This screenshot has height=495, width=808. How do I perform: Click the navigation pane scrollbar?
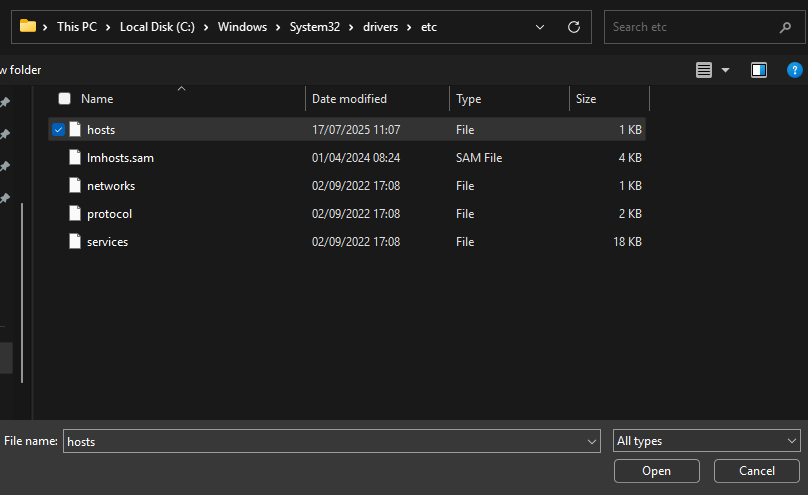click(x=22, y=293)
